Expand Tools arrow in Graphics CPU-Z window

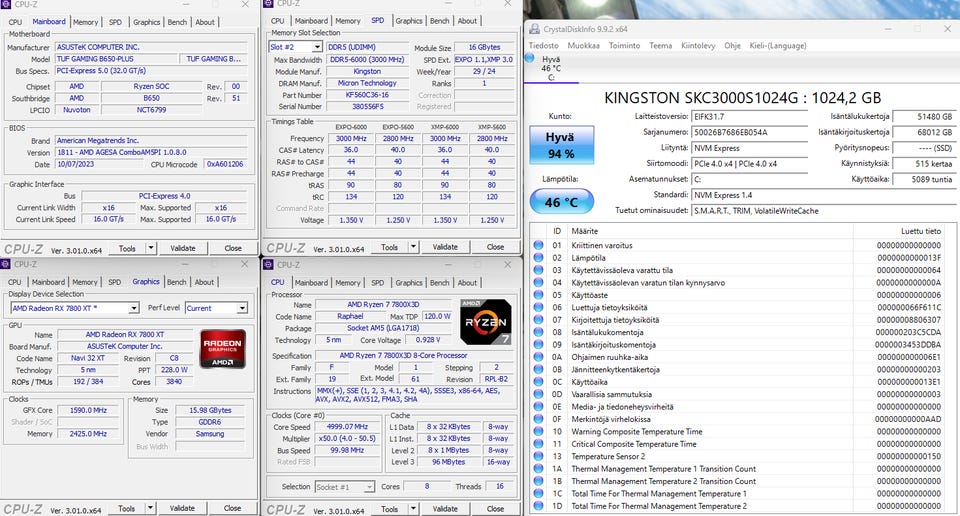(x=150, y=509)
